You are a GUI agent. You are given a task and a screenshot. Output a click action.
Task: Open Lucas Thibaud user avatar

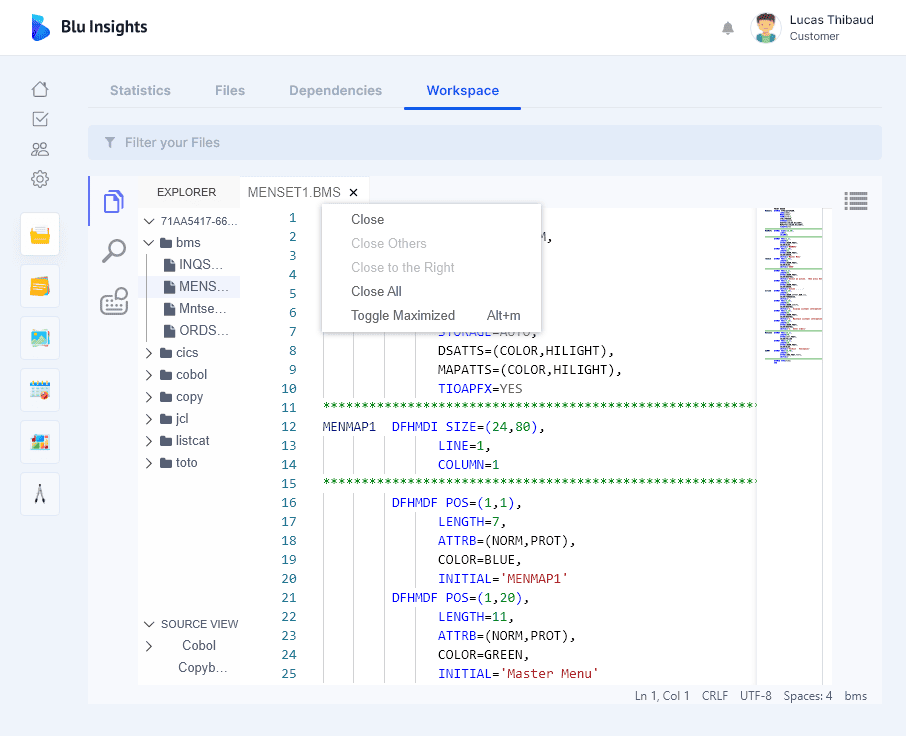766,28
